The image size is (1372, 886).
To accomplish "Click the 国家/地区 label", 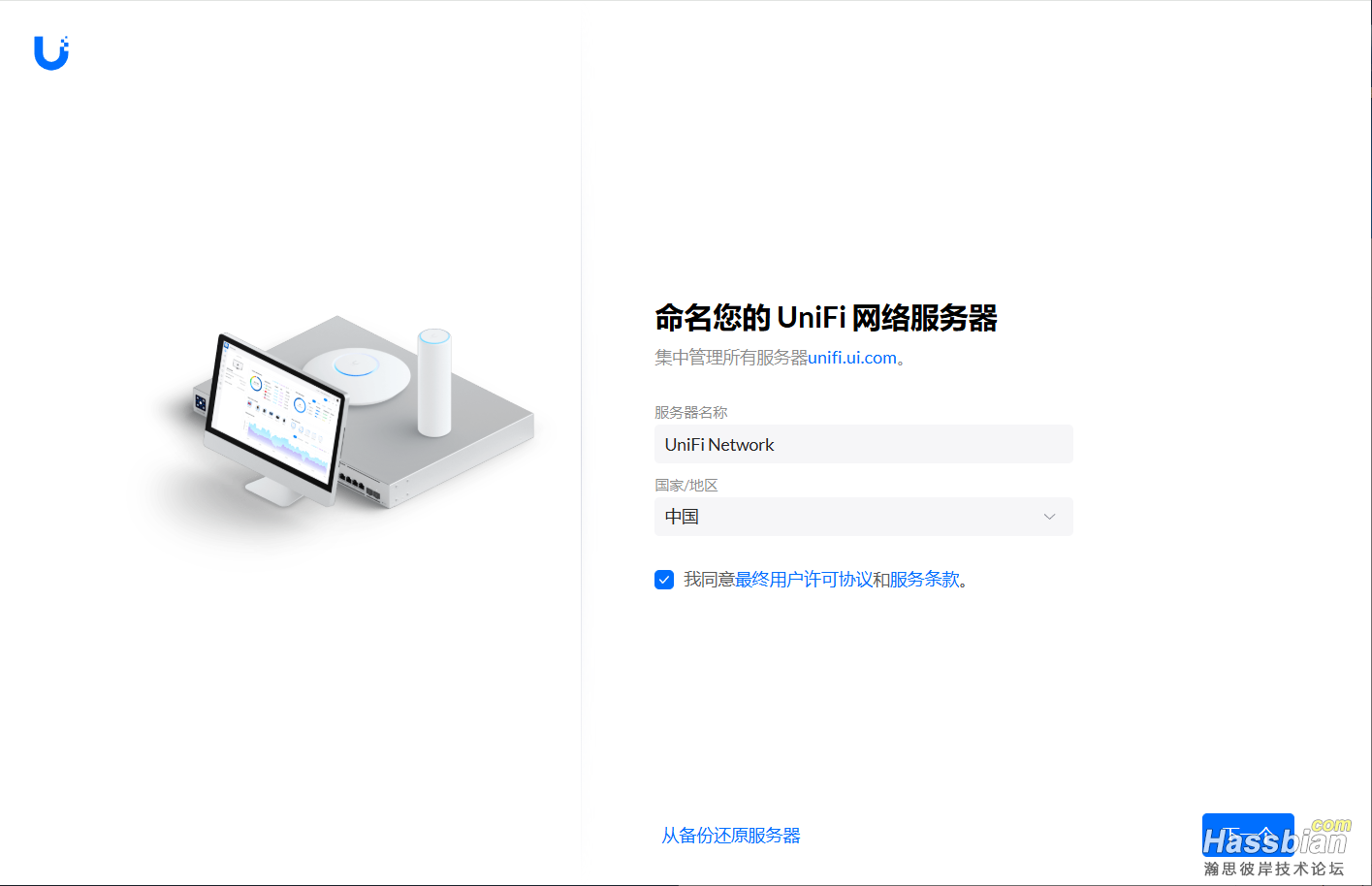I will tap(686, 485).
